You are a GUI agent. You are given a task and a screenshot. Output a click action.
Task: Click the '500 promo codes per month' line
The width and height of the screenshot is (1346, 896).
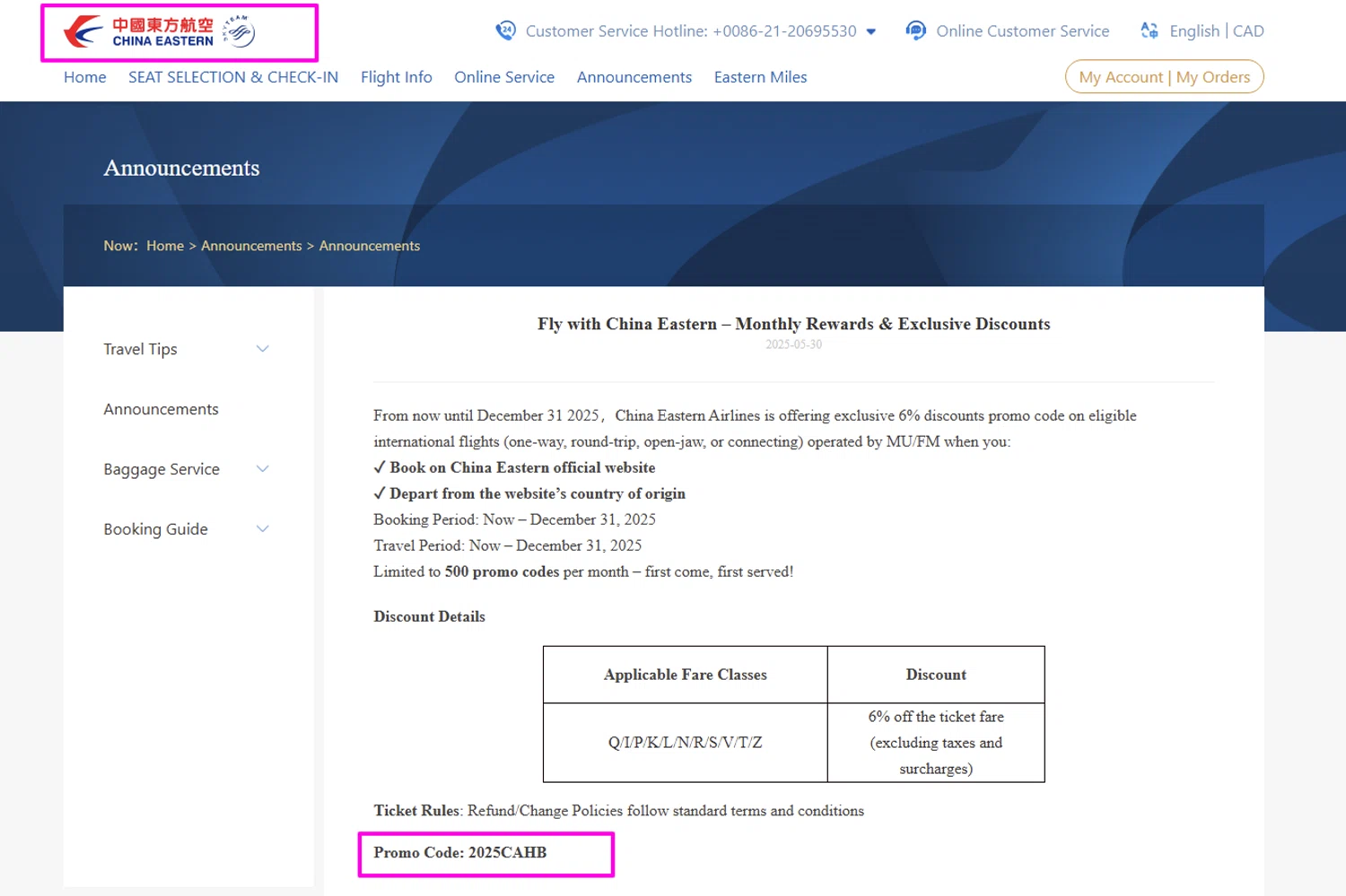583,571
